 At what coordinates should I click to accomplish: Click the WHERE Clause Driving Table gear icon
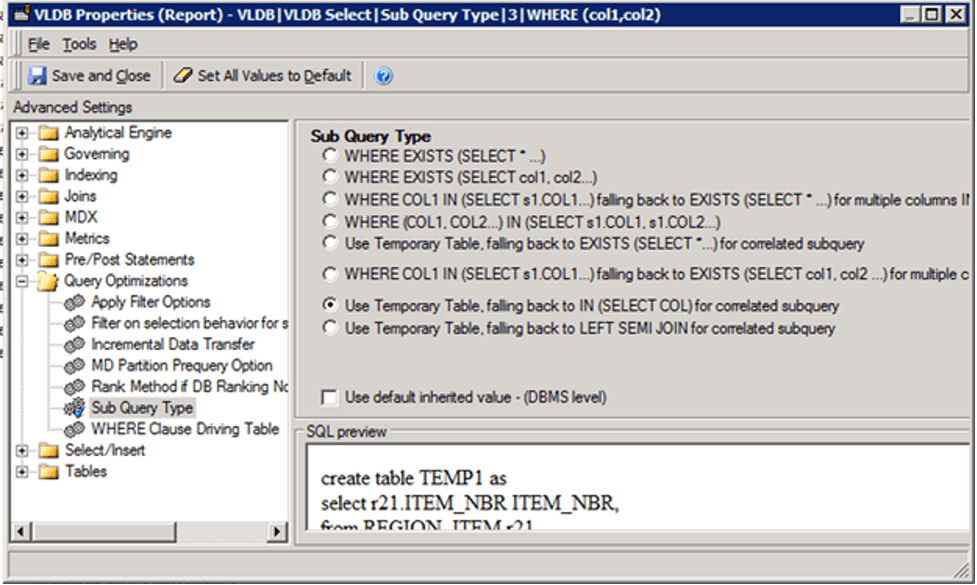pos(76,429)
